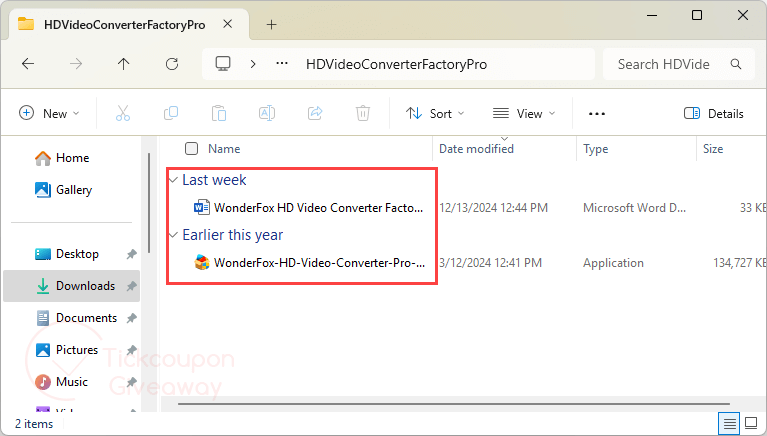Select WonderFox-HD-Video-Converter-Pro-... file

click(x=319, y=263)
